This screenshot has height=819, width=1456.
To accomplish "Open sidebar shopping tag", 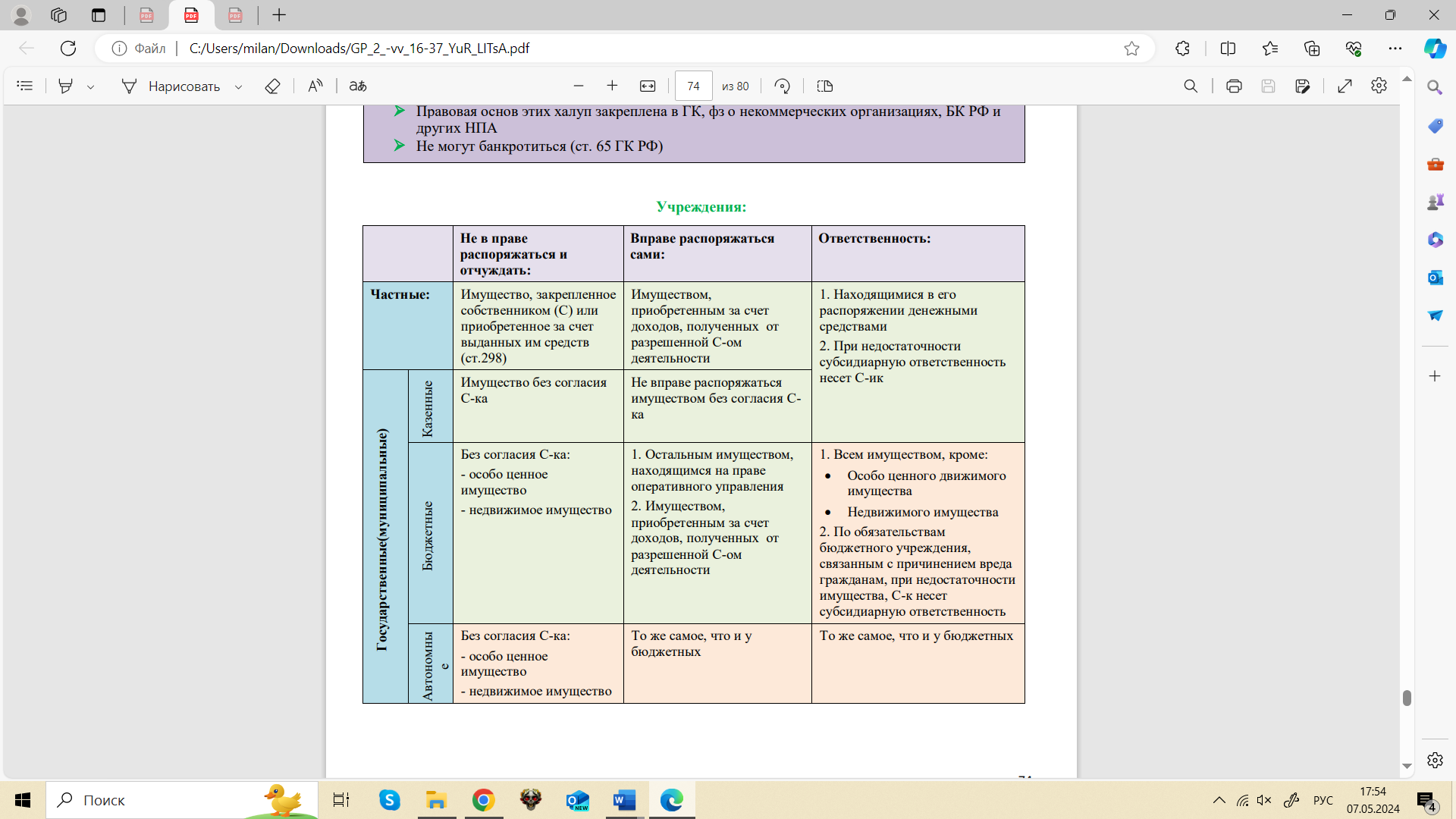I will (1435, 126).
